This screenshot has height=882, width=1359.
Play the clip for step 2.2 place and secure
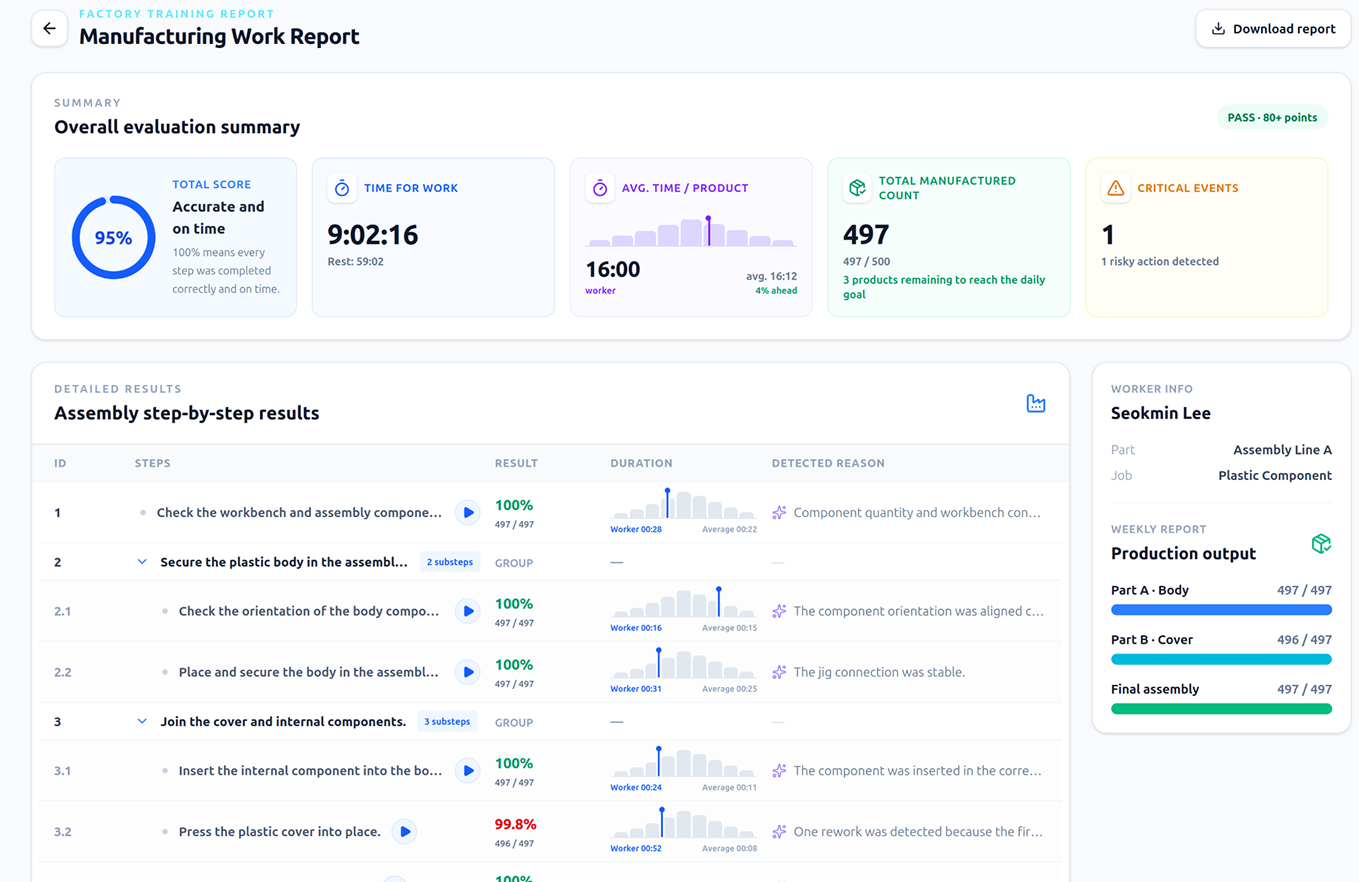pos(467,672)
